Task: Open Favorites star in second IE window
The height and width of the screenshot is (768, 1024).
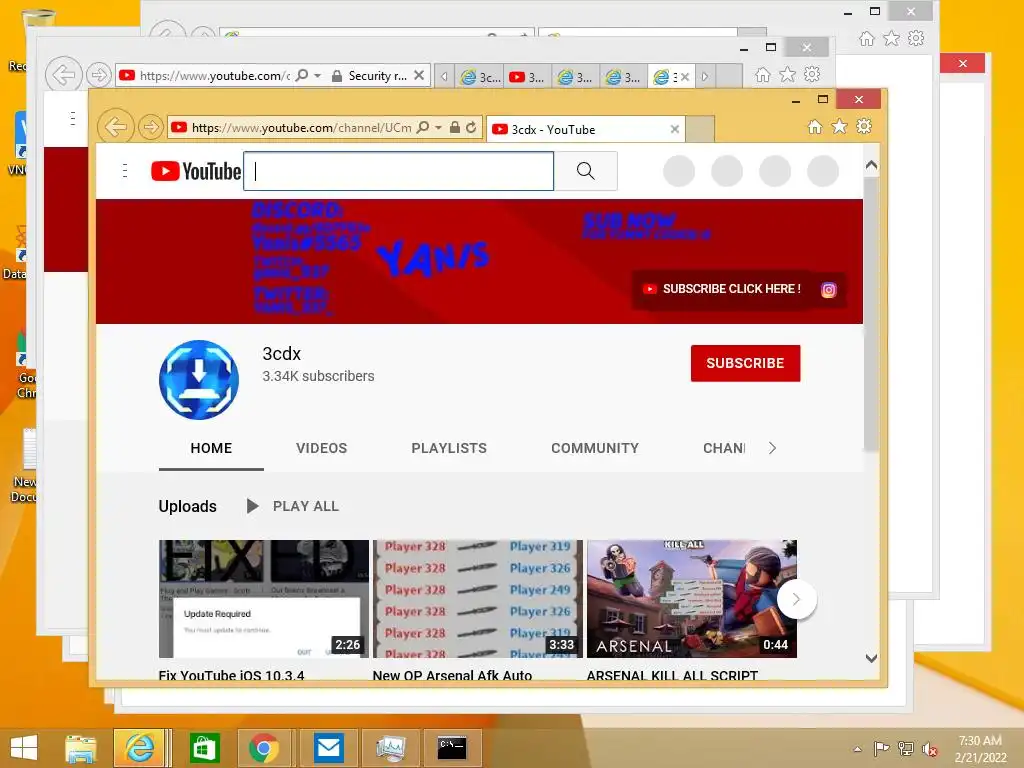Action: 788,74
